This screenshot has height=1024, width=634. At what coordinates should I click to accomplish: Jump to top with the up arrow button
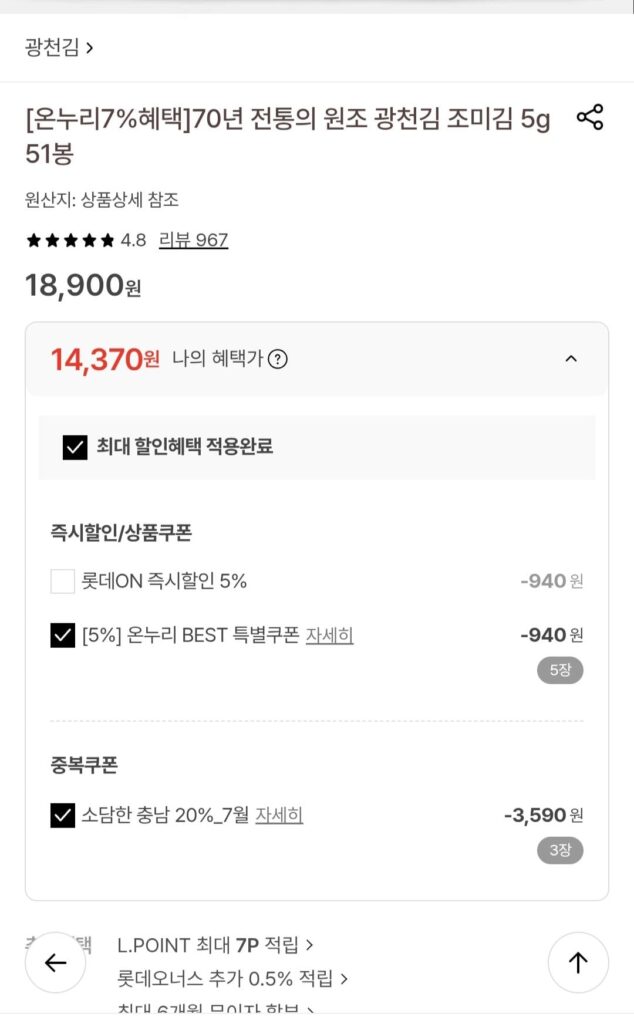[578, 962]
